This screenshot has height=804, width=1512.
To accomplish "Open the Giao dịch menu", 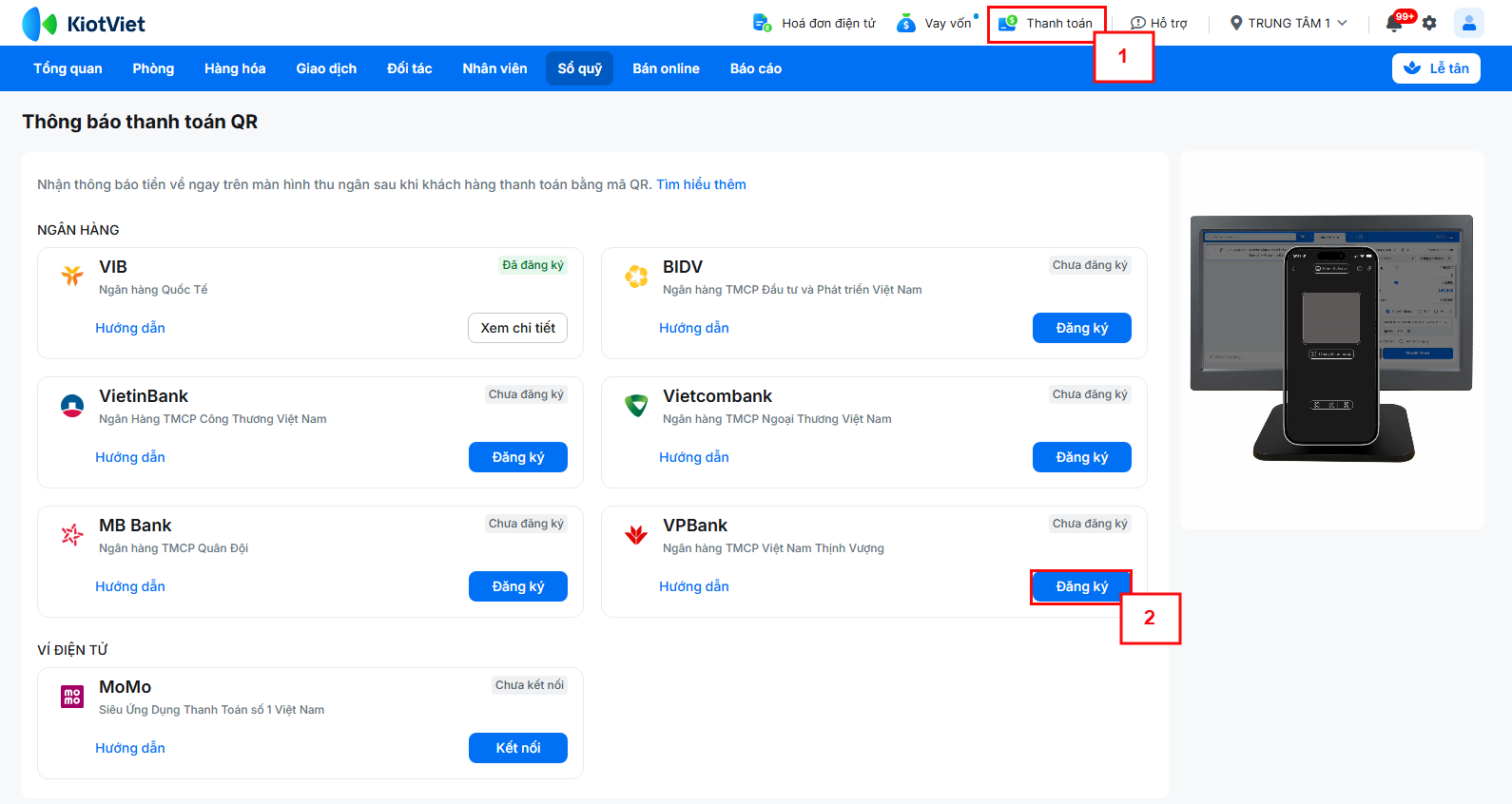I will point(326,68).
